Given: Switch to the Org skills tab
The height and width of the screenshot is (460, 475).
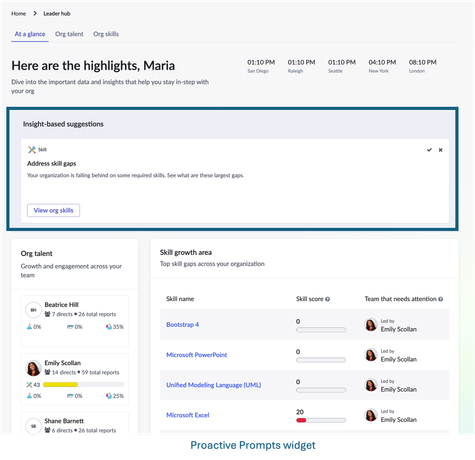Looking at the screenshot, I should 106,34.
